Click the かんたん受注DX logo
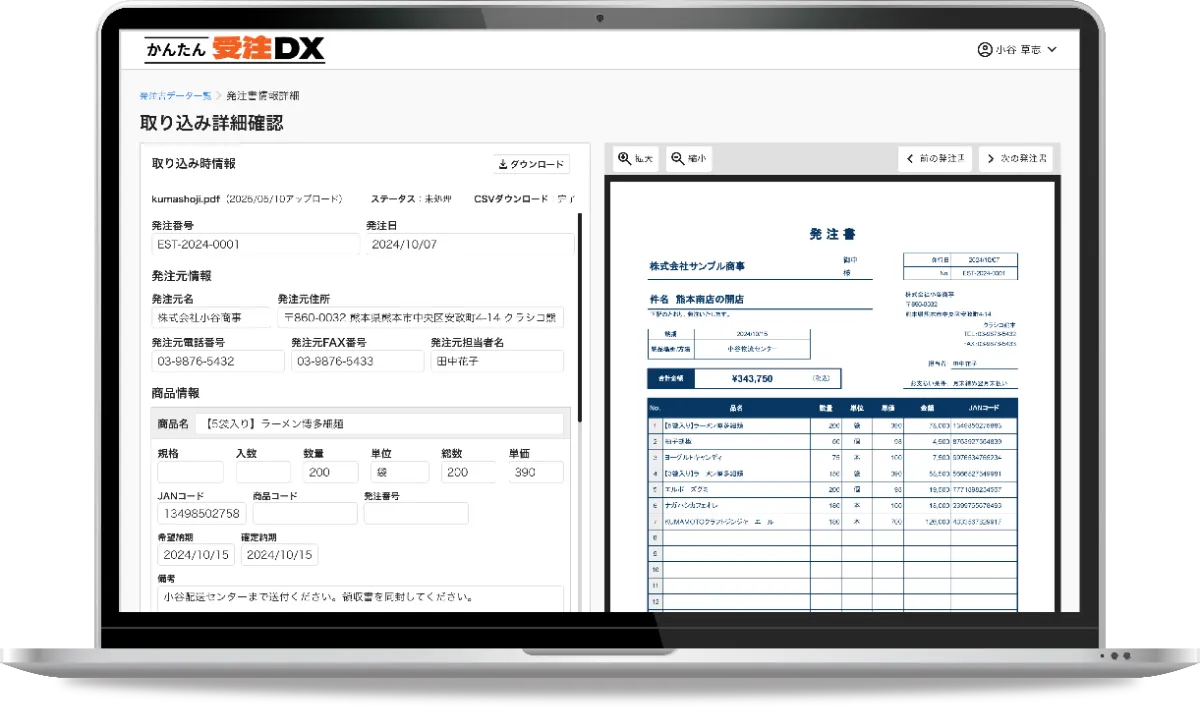Viewport: 1200px width, 714px height. click(233, 47)
